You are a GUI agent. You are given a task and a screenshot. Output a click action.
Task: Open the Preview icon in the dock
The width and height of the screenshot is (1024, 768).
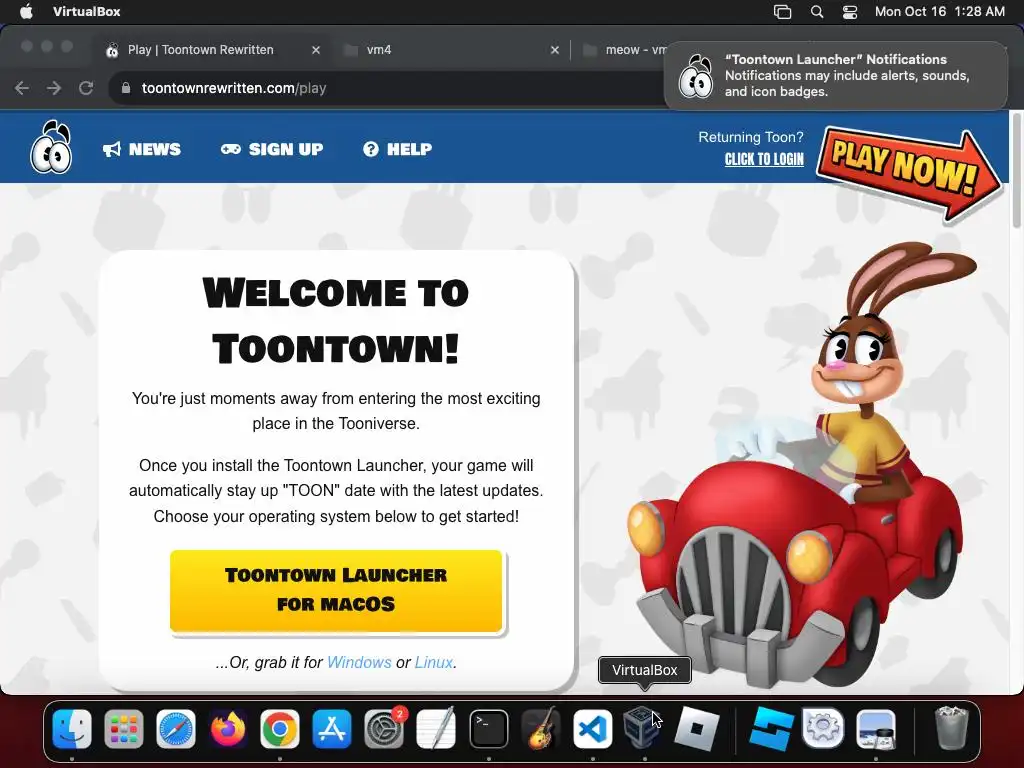pos(876,729)
